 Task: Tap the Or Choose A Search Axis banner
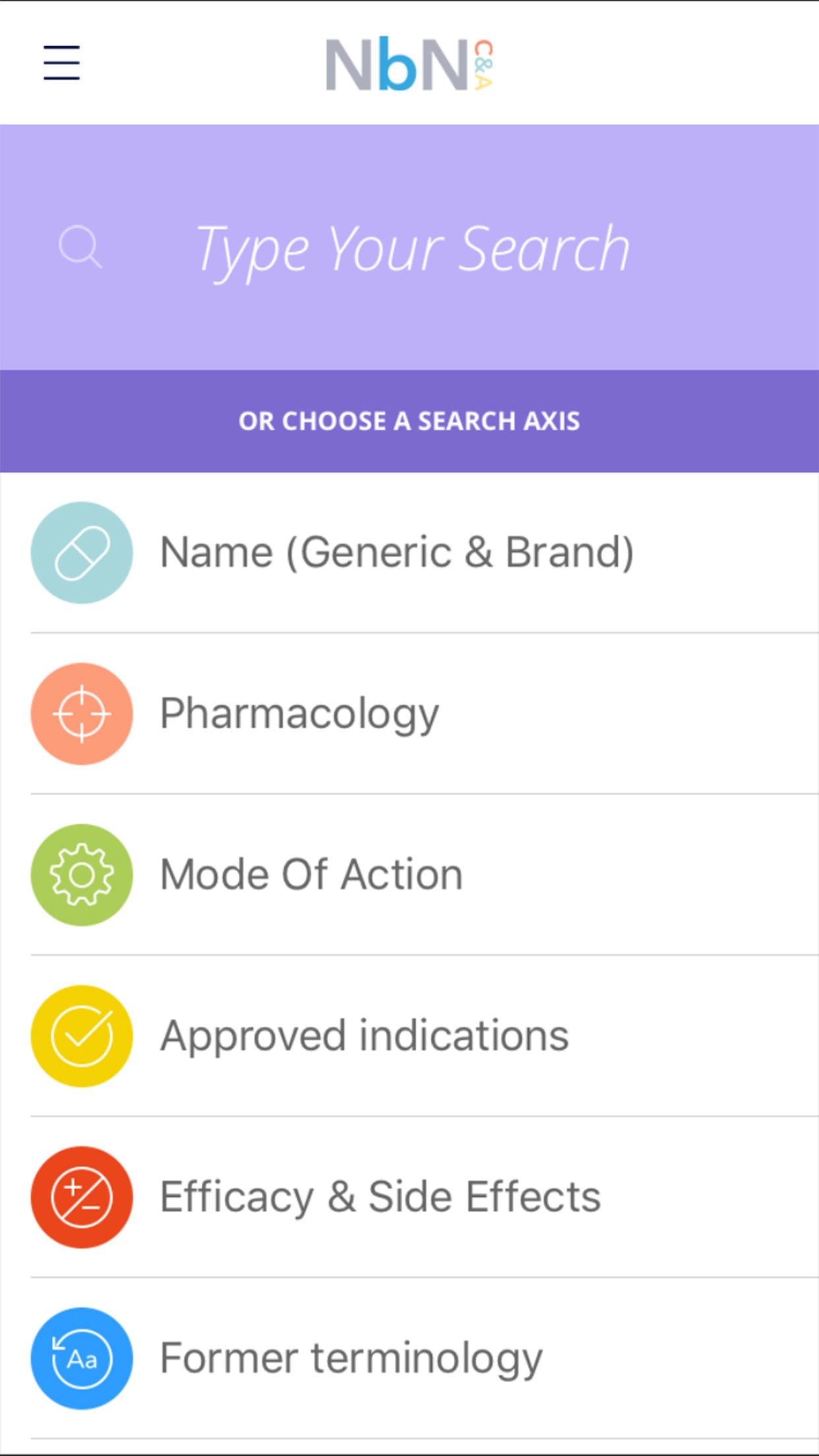click(409, 421)
